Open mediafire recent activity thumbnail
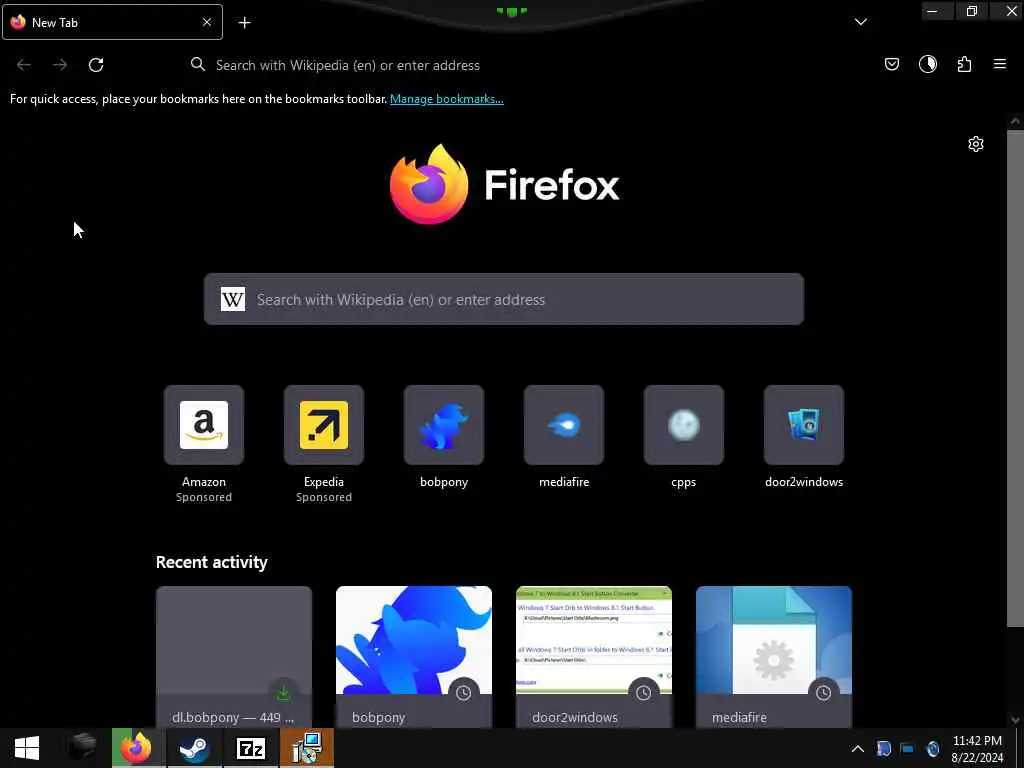 pos(774,640)
